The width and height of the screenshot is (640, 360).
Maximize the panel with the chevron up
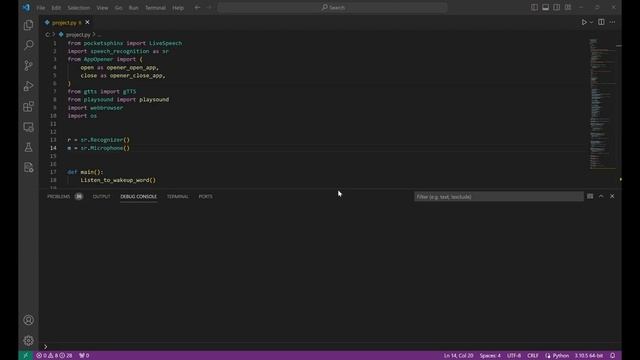[601, 196]
